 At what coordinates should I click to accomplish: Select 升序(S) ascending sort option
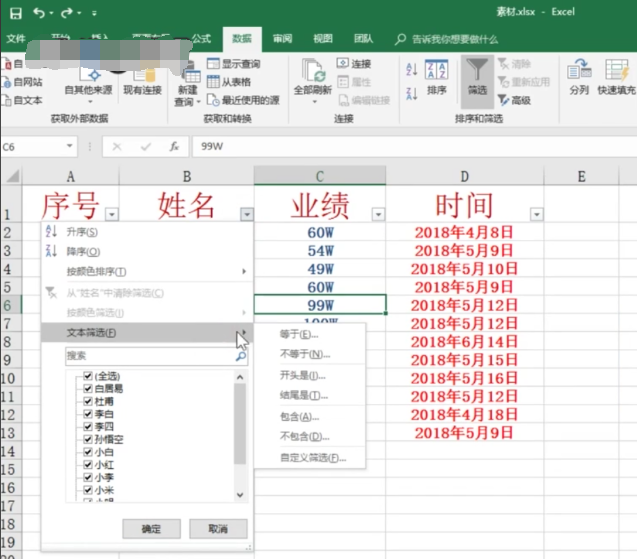(82, 232)
